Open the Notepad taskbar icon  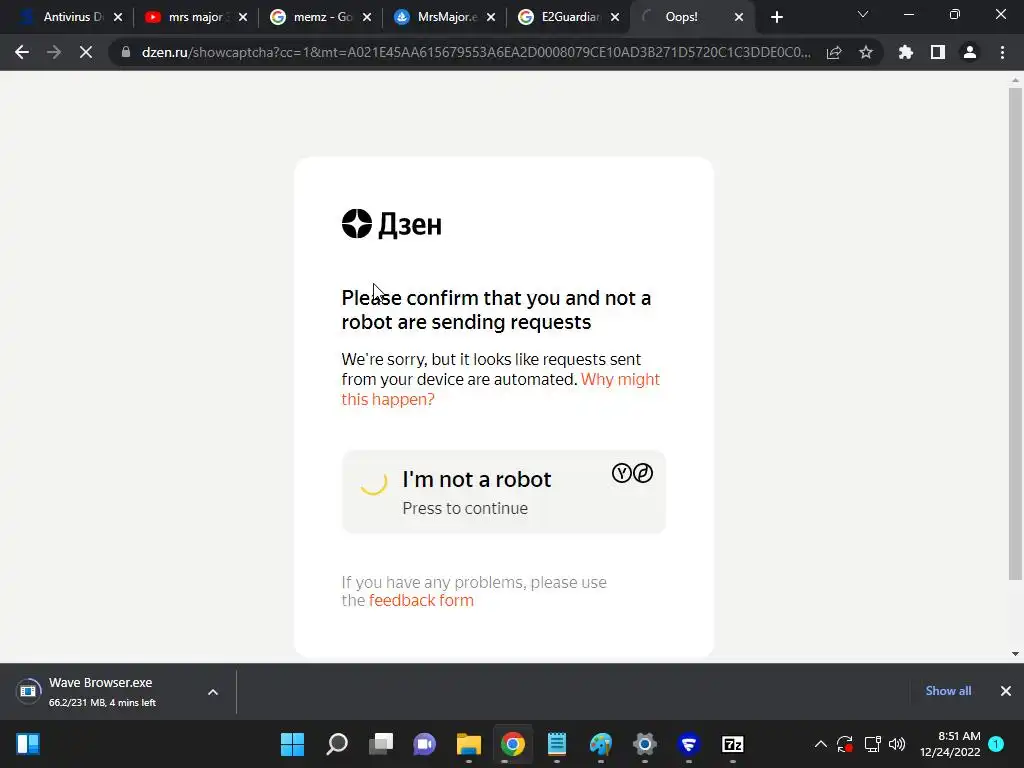tap(556, 744)
